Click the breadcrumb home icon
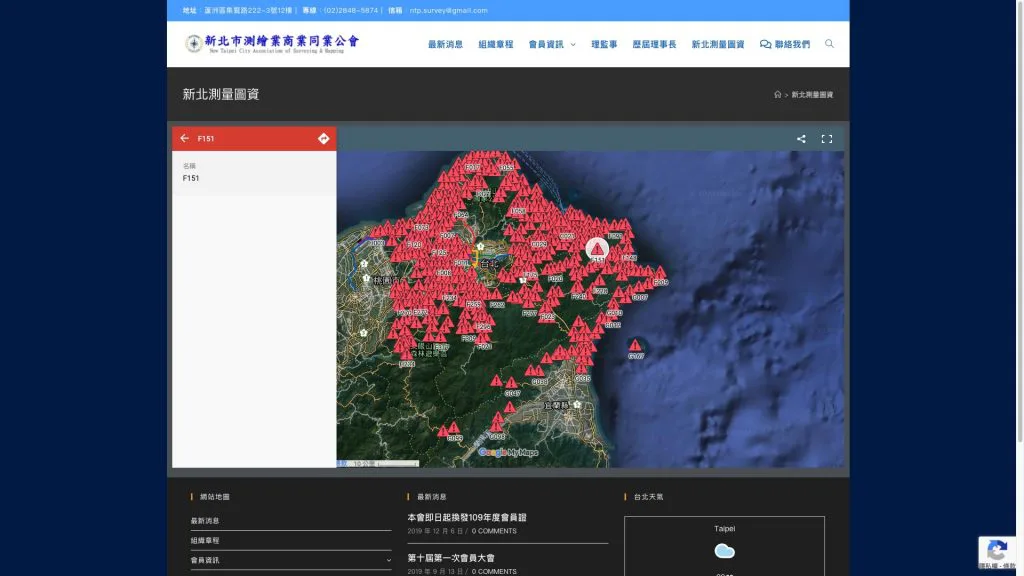 point(777,95)
